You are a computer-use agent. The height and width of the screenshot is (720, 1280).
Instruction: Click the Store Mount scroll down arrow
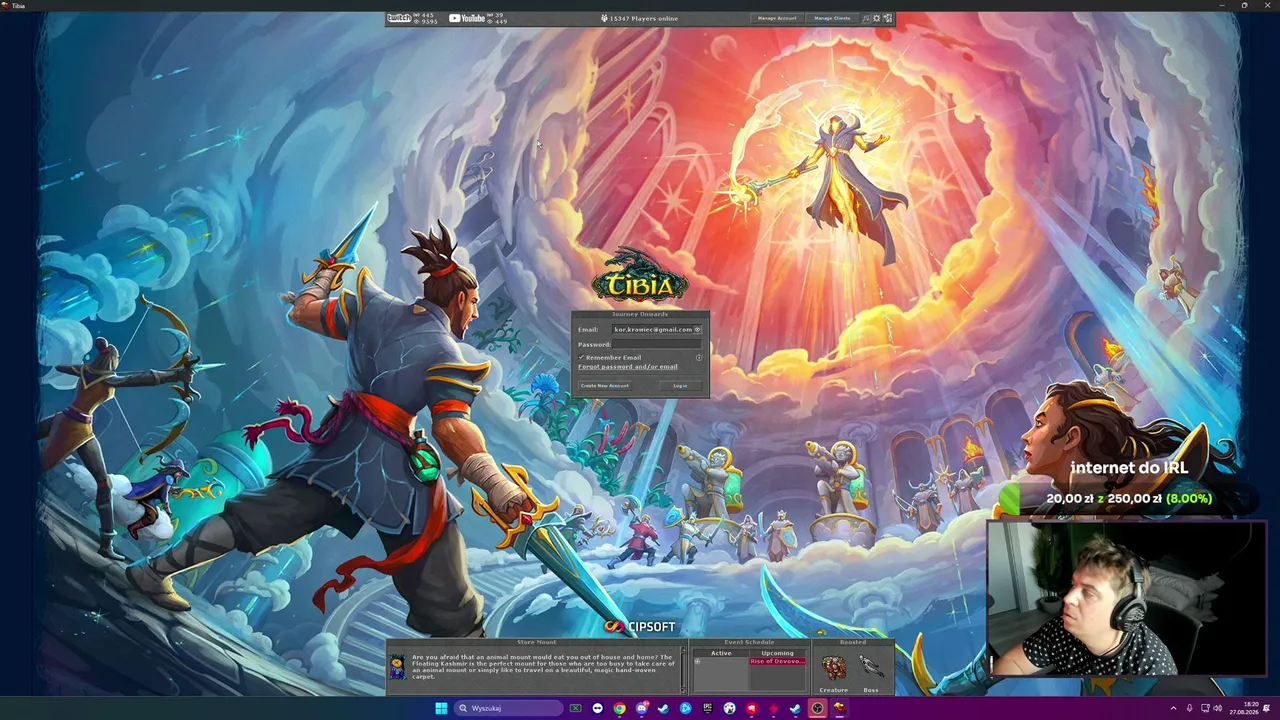coord(684,689)
